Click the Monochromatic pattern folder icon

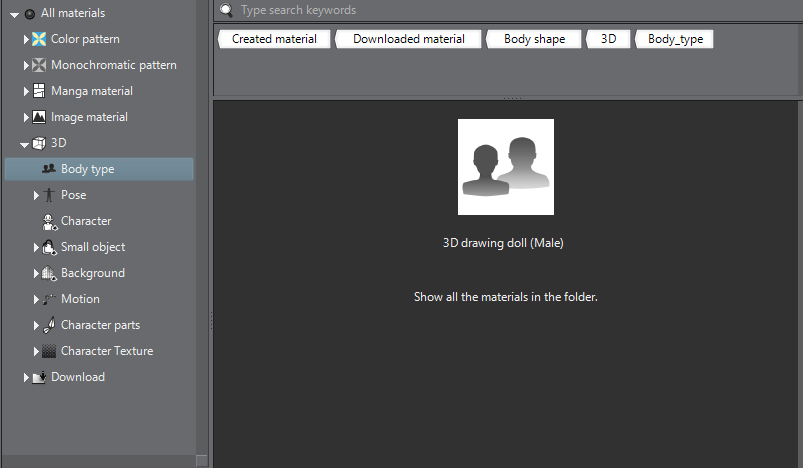pos(39,65)
